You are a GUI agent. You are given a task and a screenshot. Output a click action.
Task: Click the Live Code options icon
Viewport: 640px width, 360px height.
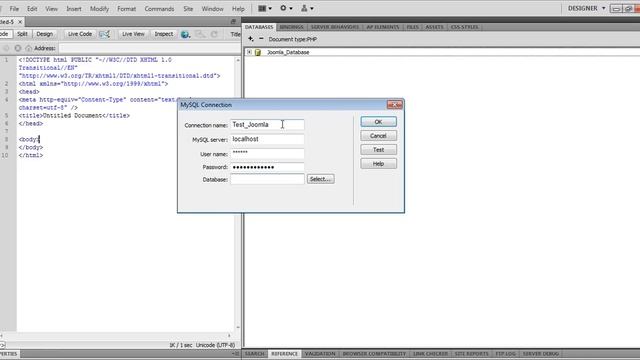point(104,34)
